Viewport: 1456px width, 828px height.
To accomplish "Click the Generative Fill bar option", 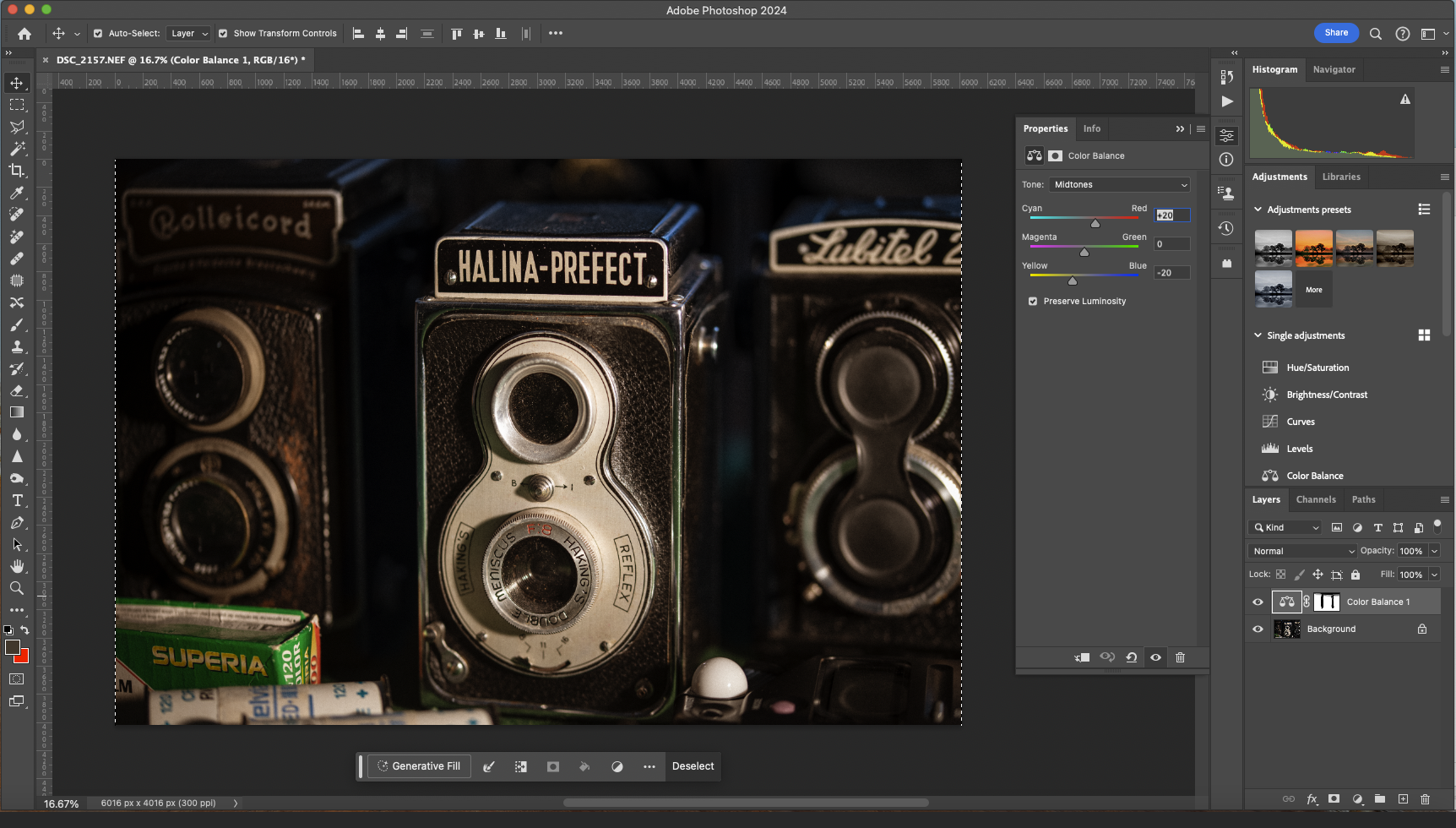I will tap(418, 766).
